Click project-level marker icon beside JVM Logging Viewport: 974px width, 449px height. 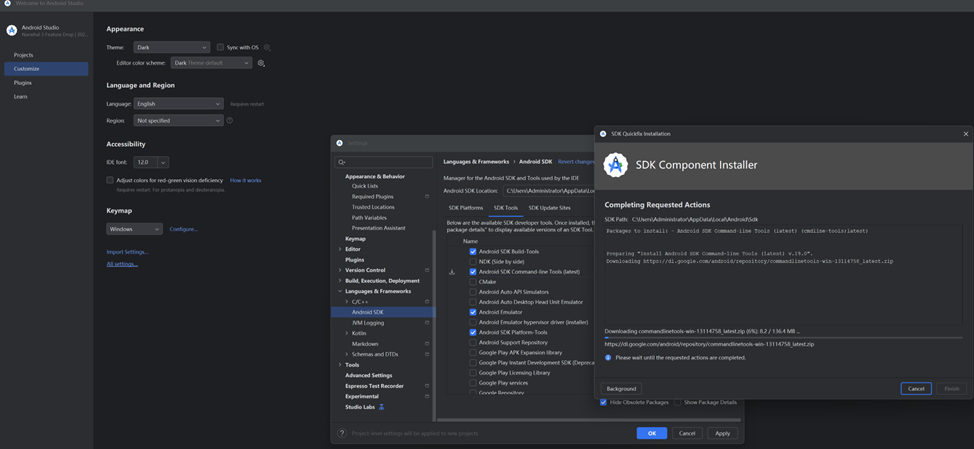click(427, 323)
